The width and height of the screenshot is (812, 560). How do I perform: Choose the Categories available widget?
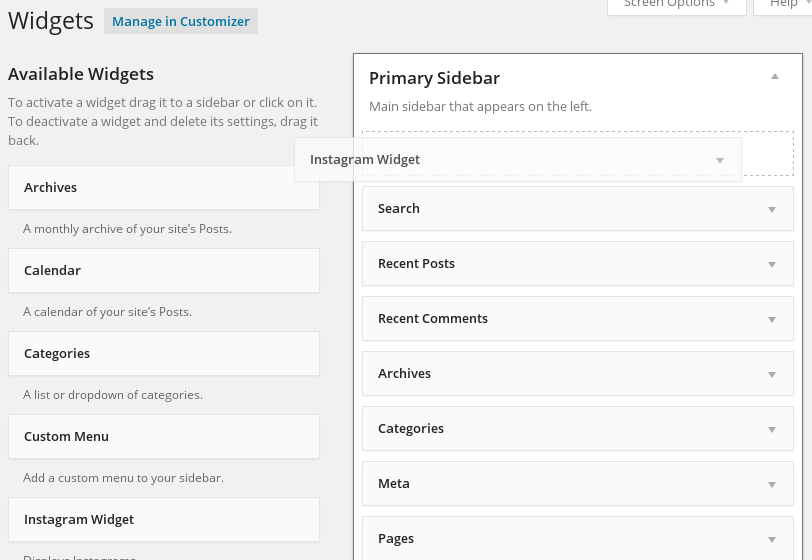(x=164, y=353)
